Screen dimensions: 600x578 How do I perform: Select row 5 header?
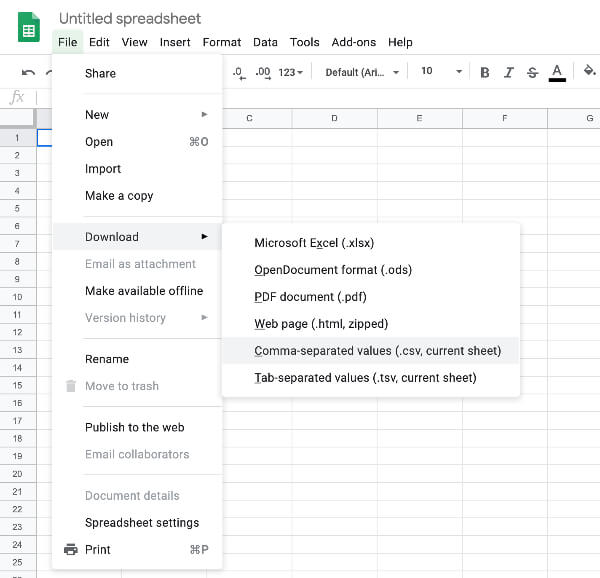click(18, 208)
